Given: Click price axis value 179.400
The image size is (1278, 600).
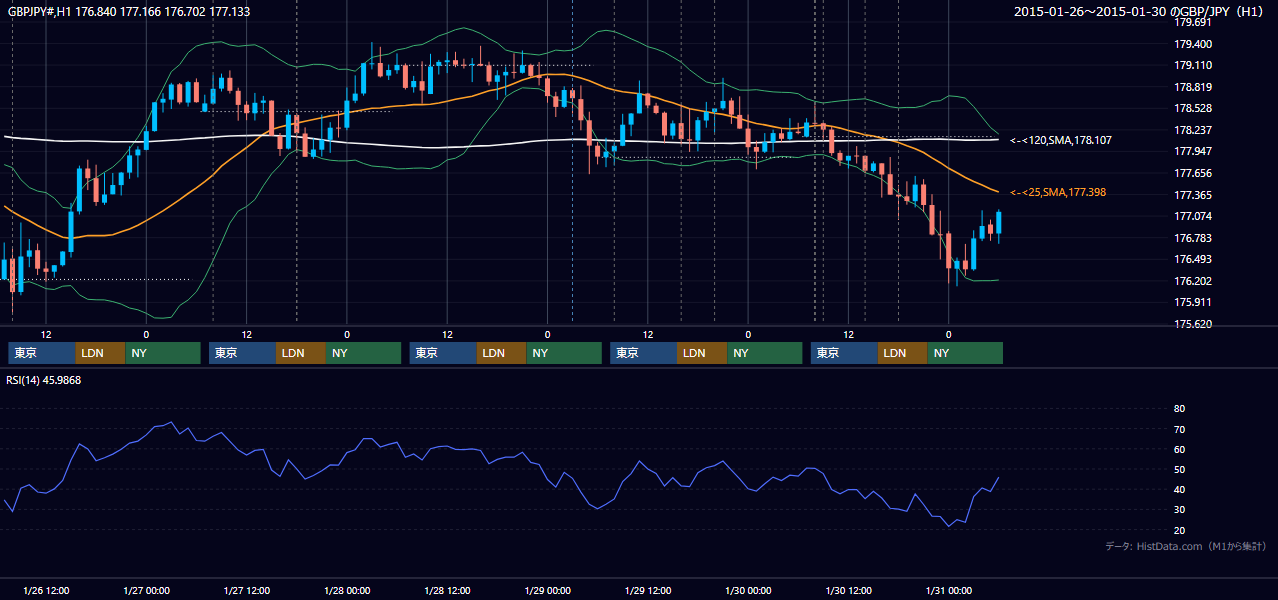Looking at the screenshot, I should (x=1193, y=44).
